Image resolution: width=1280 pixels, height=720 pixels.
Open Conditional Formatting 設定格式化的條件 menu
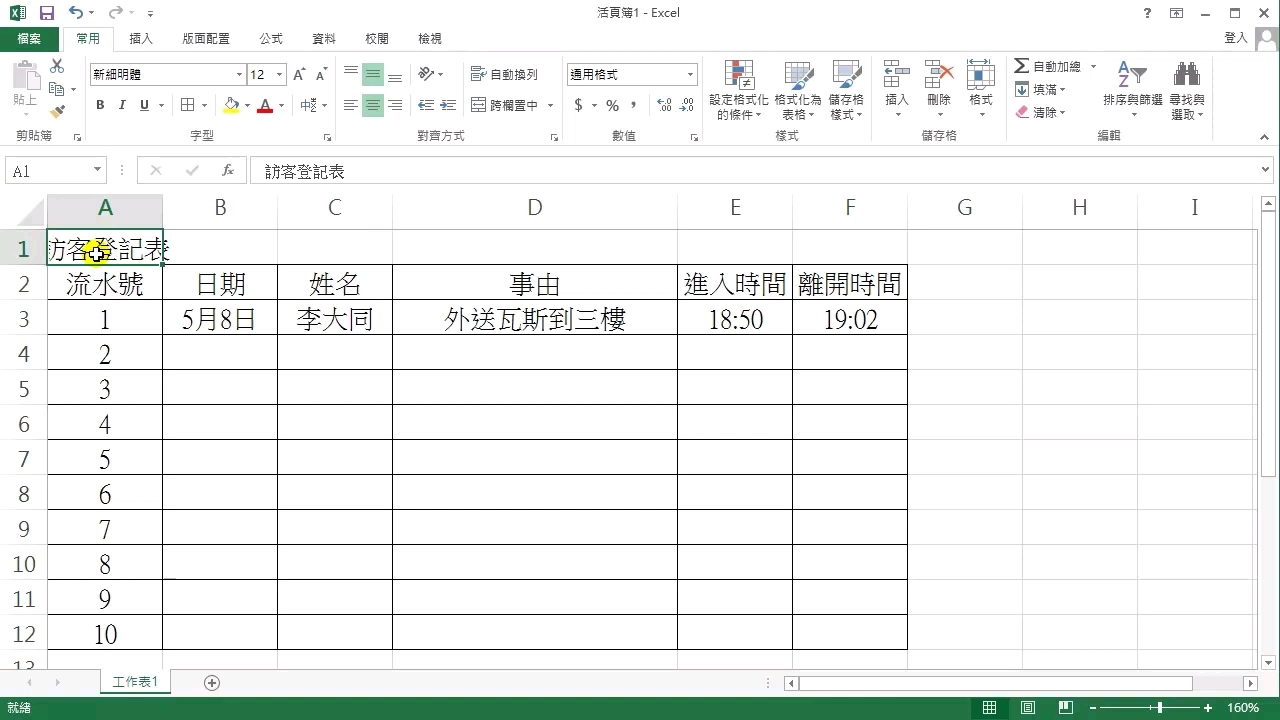coord(739,90)
